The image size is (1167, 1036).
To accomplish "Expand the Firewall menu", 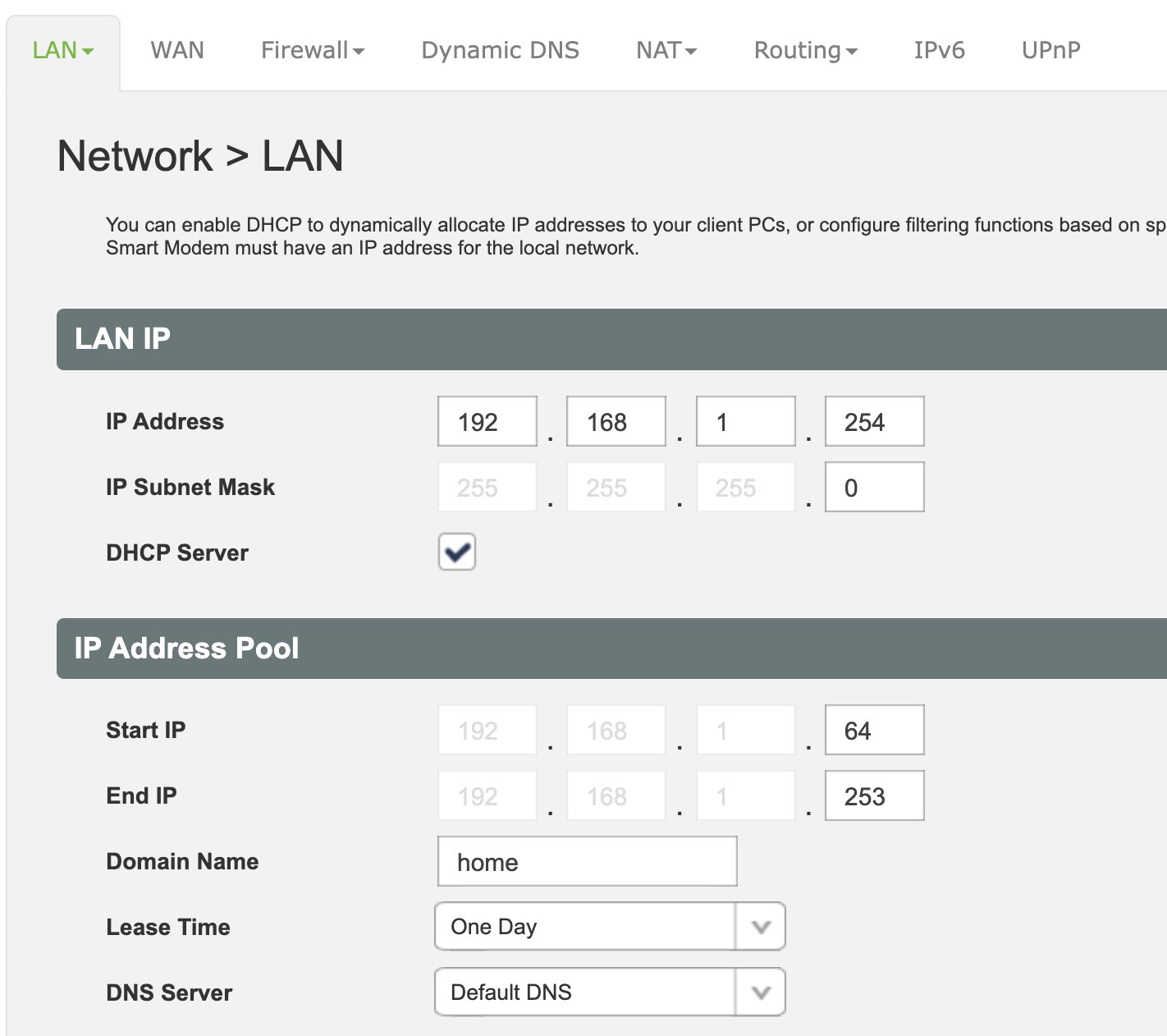I will tap(312, 51).
